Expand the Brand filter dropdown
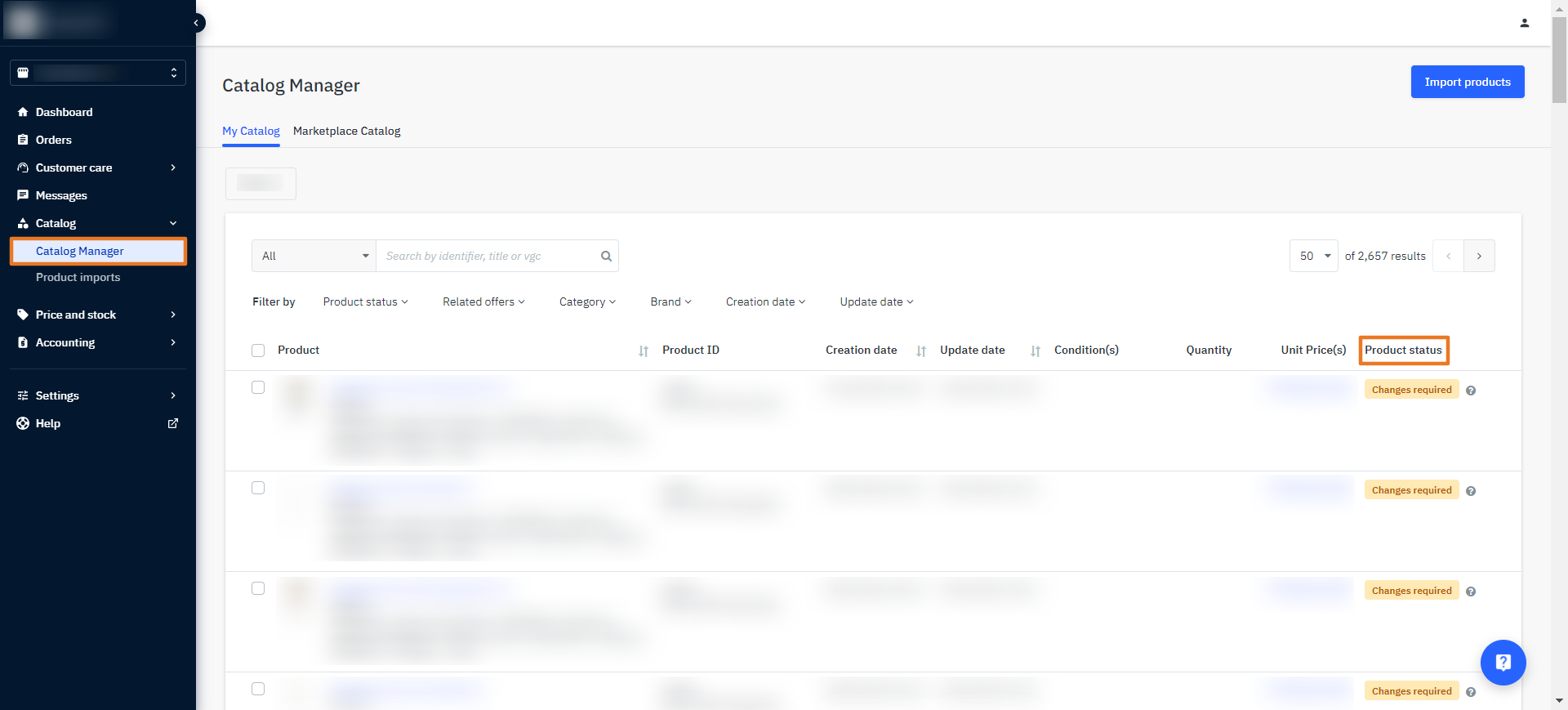The height and width of the screenshot is (710, 1568). (670, 301)
